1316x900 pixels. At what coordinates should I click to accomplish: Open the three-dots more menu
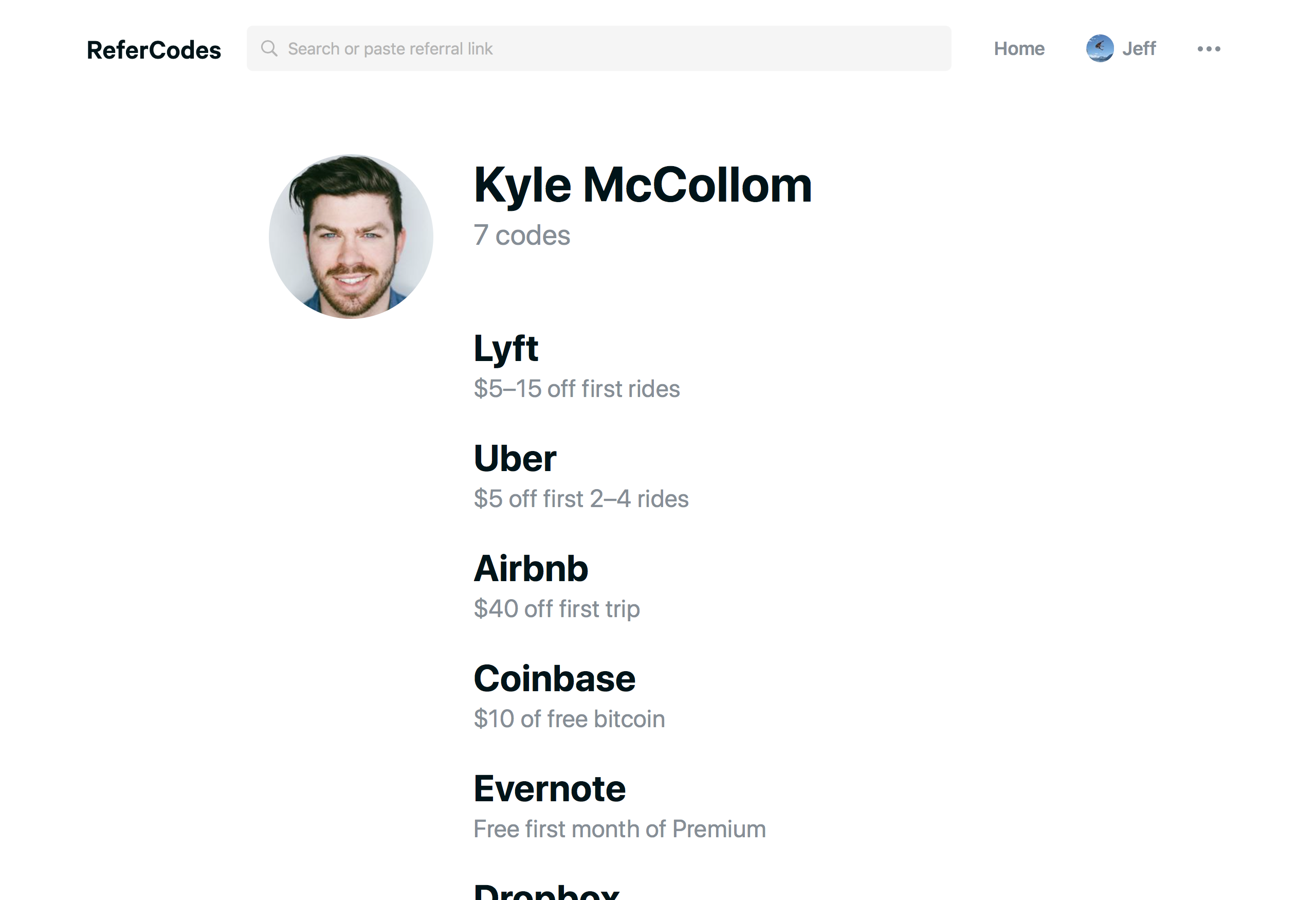pyautogui.click(x=1209, y=49)
